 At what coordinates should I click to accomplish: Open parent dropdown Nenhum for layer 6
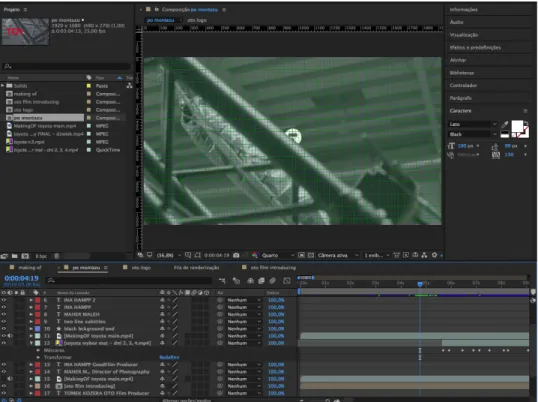pos(244,300)
